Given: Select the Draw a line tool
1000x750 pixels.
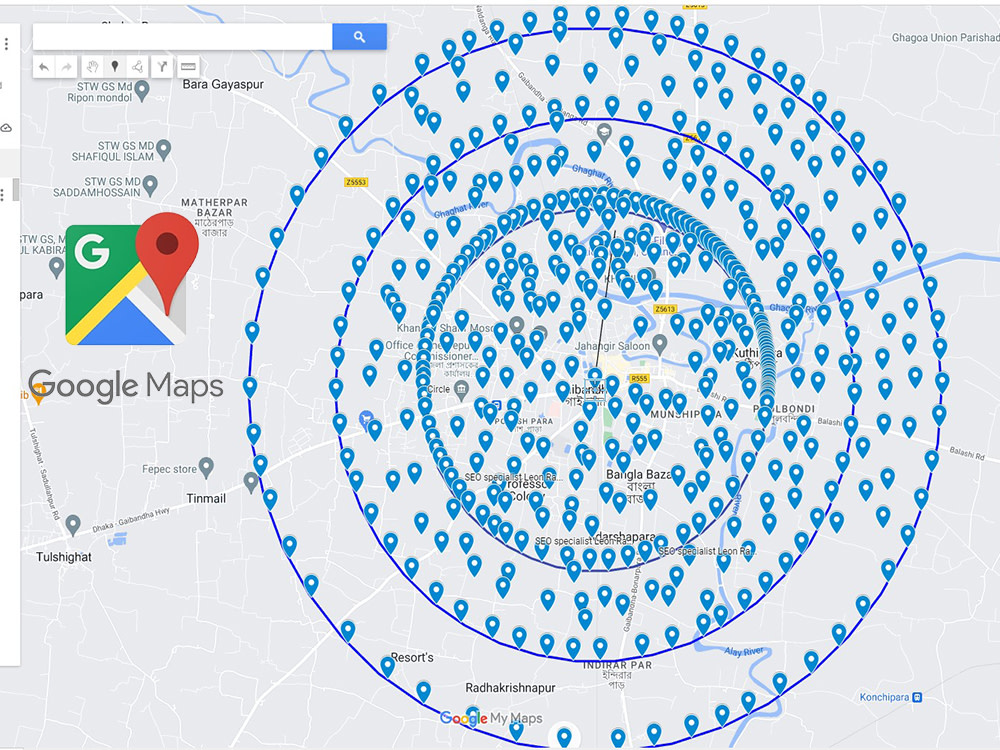Looking at the screenshot, I should pos(139,67).
